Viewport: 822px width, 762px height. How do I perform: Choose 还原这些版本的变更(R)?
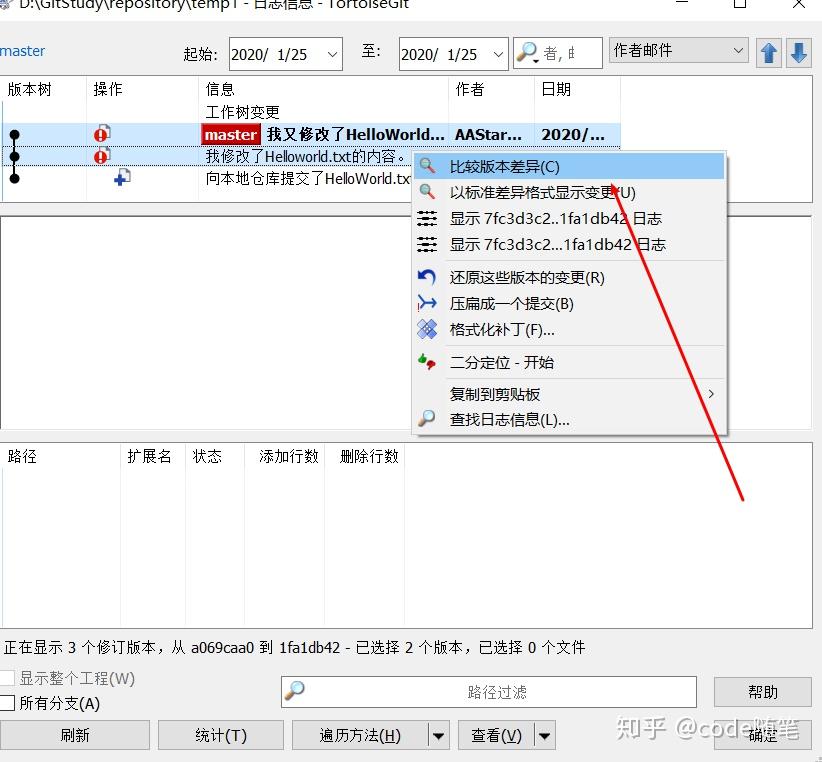[x=569, y=277]
